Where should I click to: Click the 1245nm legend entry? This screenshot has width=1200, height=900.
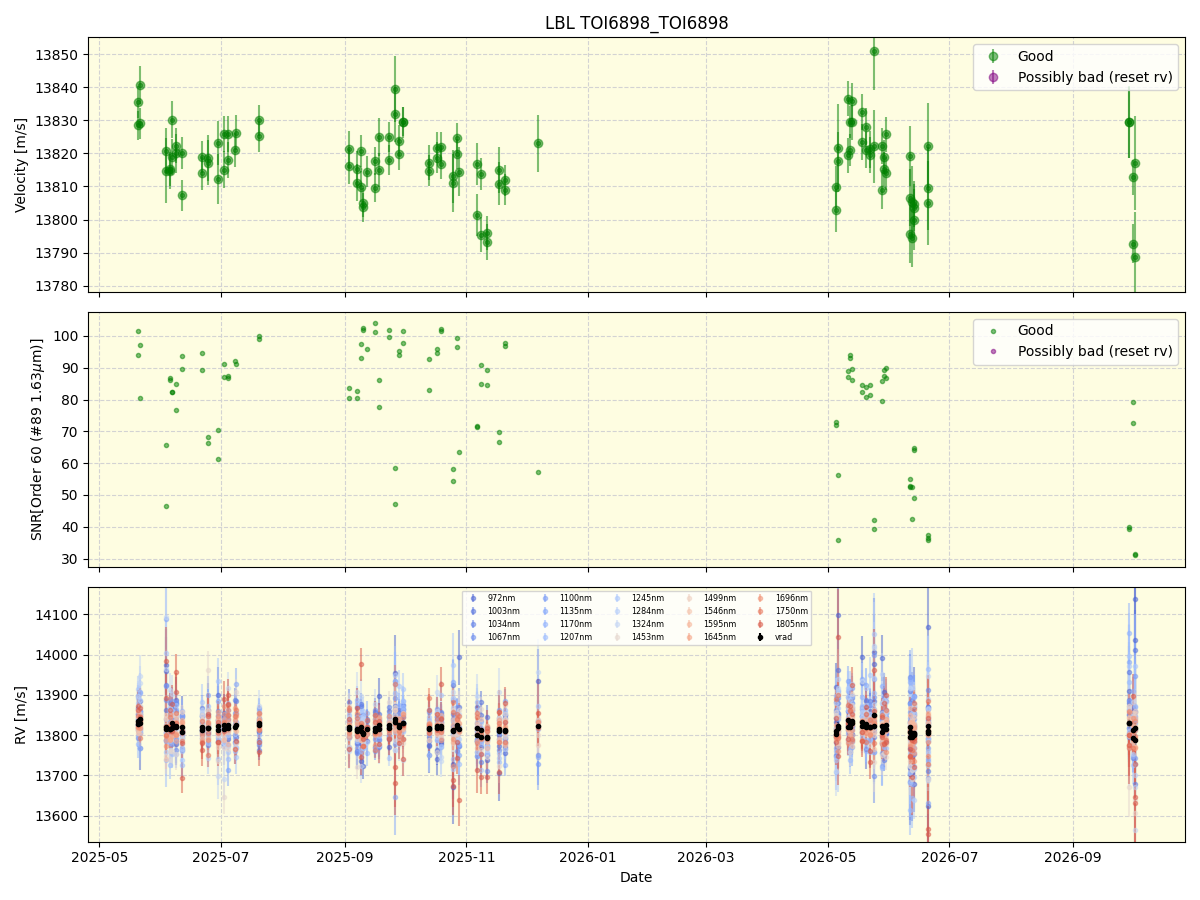[x=648, y=598]
